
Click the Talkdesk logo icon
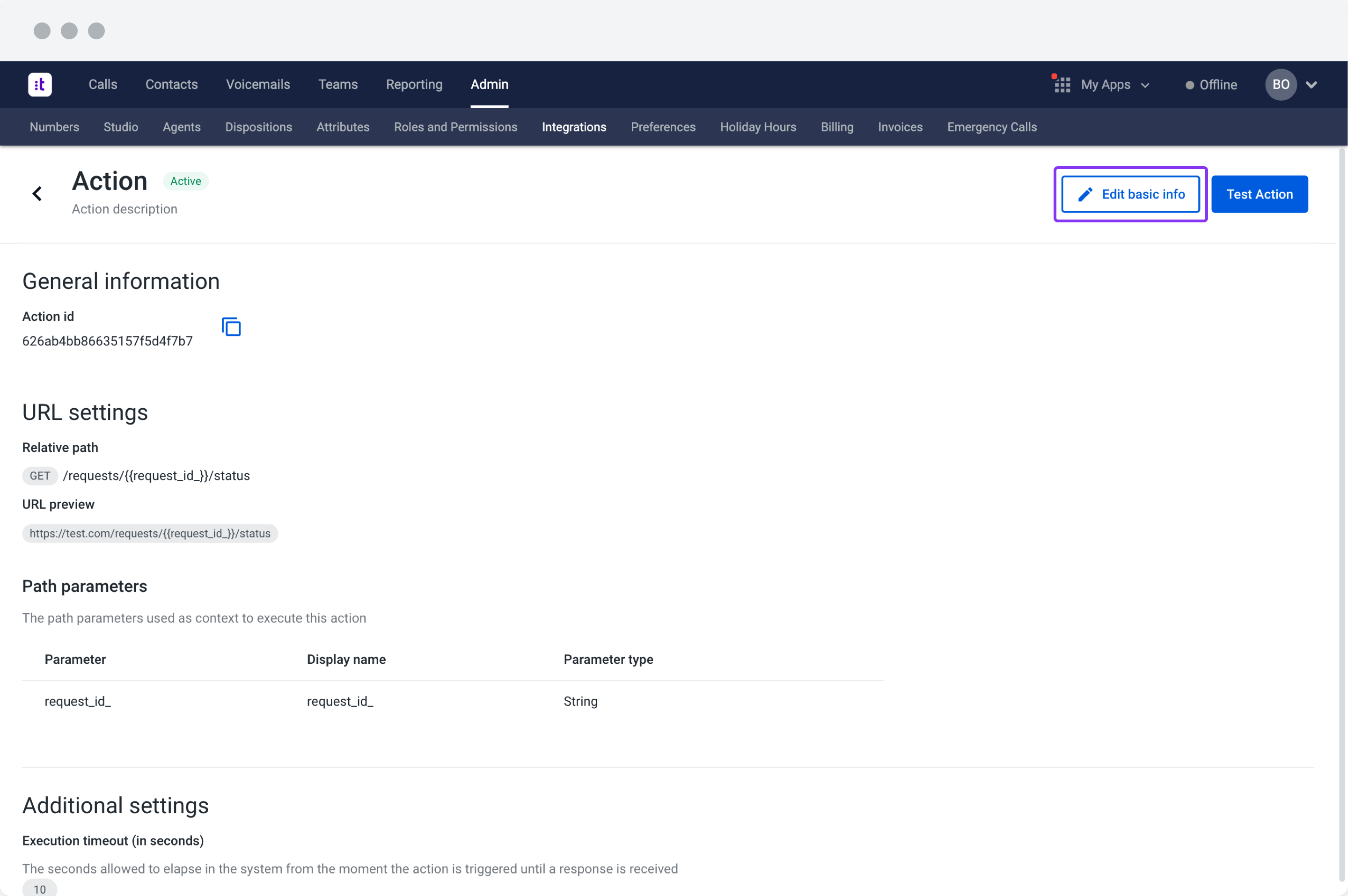(x=40, y=85)
